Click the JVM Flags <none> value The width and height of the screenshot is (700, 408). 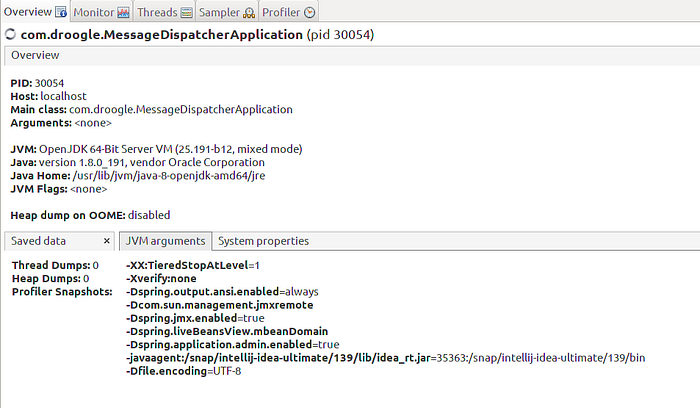tap(88, 189)
